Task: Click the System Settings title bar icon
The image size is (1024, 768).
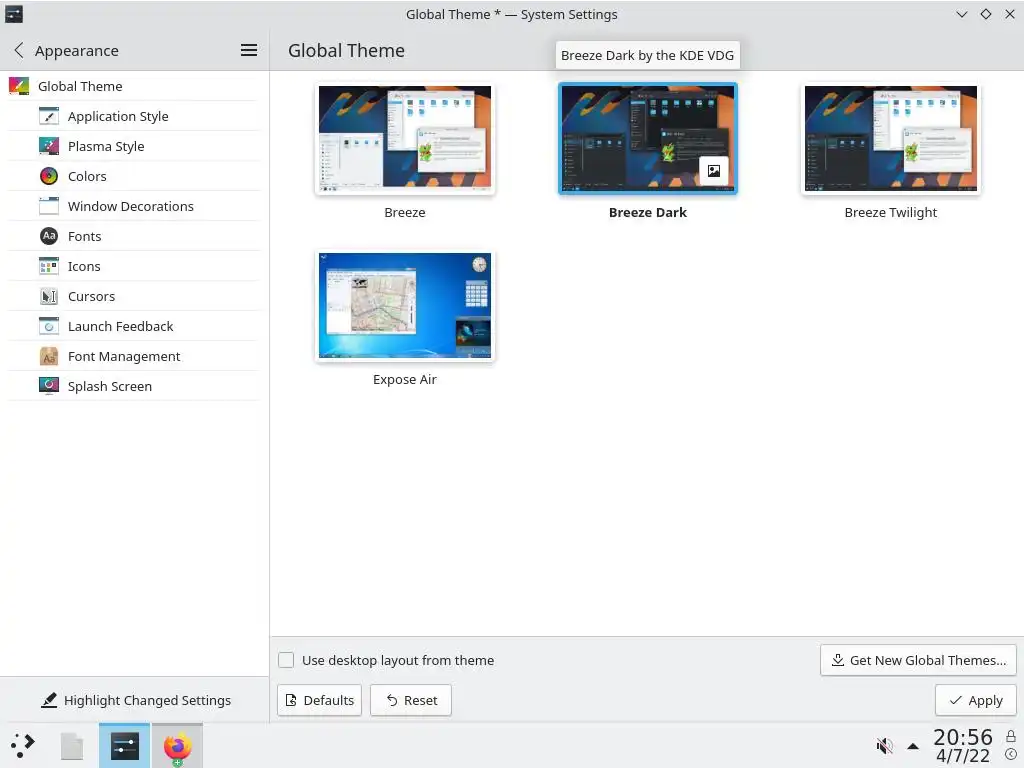Action: [x=14, y=14]
